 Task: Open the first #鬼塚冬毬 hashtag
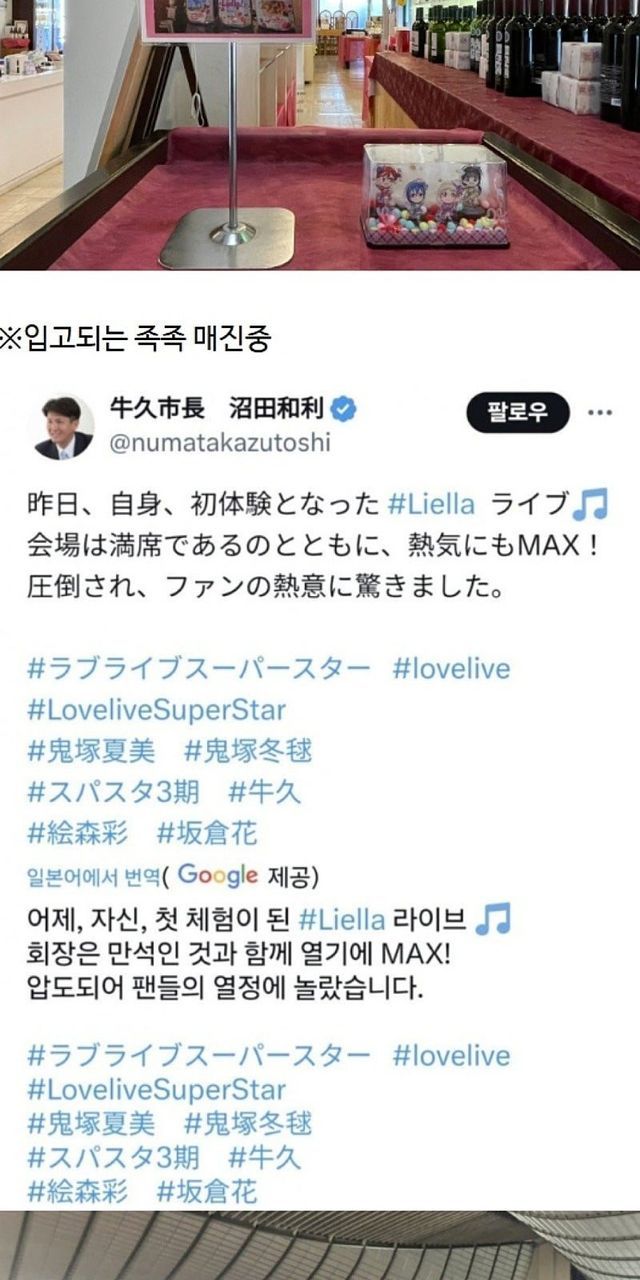click(248, 751)
